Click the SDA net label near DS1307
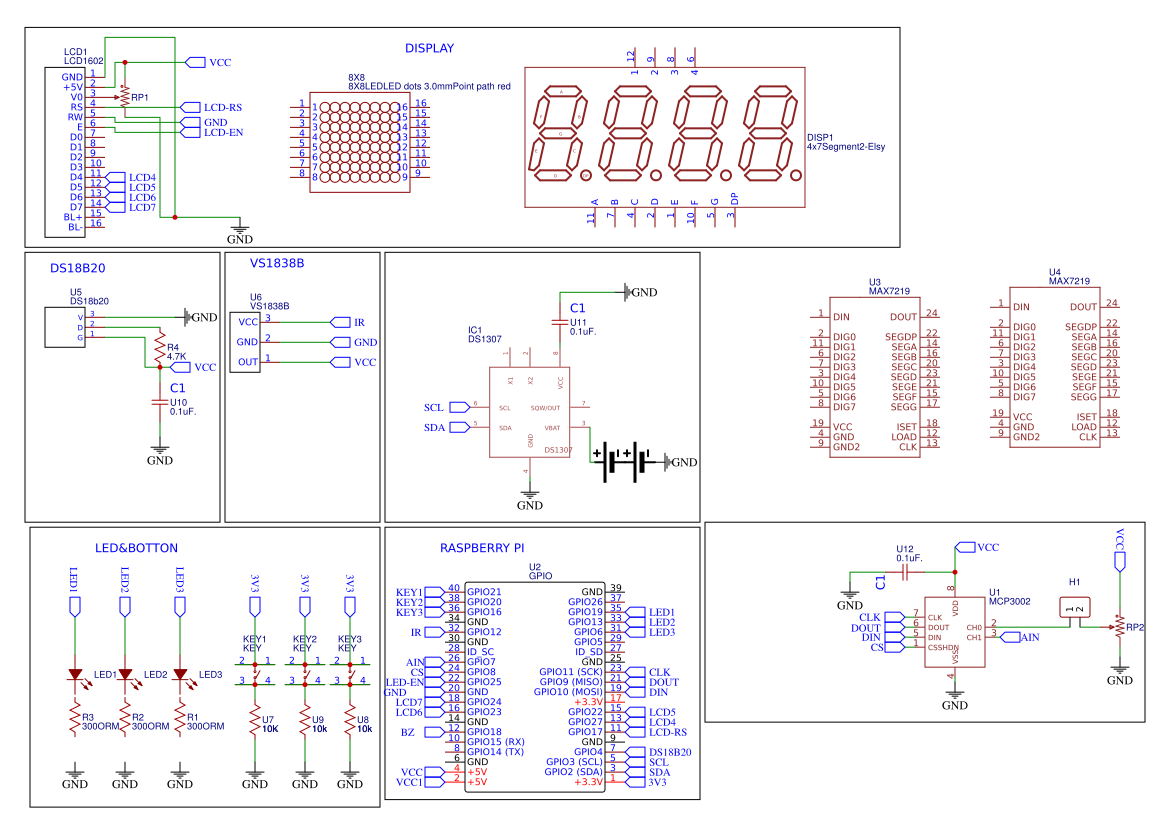This screenshot has width=1169, height=828. click(x=438, y=427)
